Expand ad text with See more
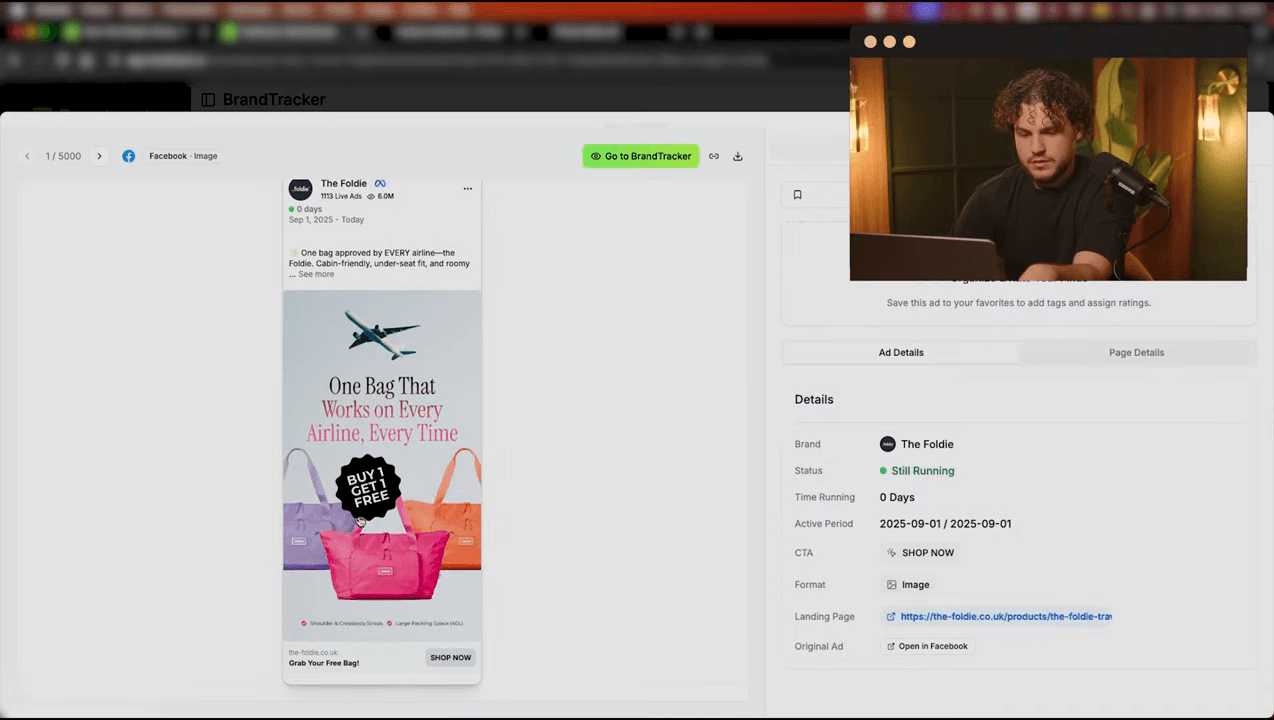This screenshot has height=720, width=1274. click(x=316, y=274)
